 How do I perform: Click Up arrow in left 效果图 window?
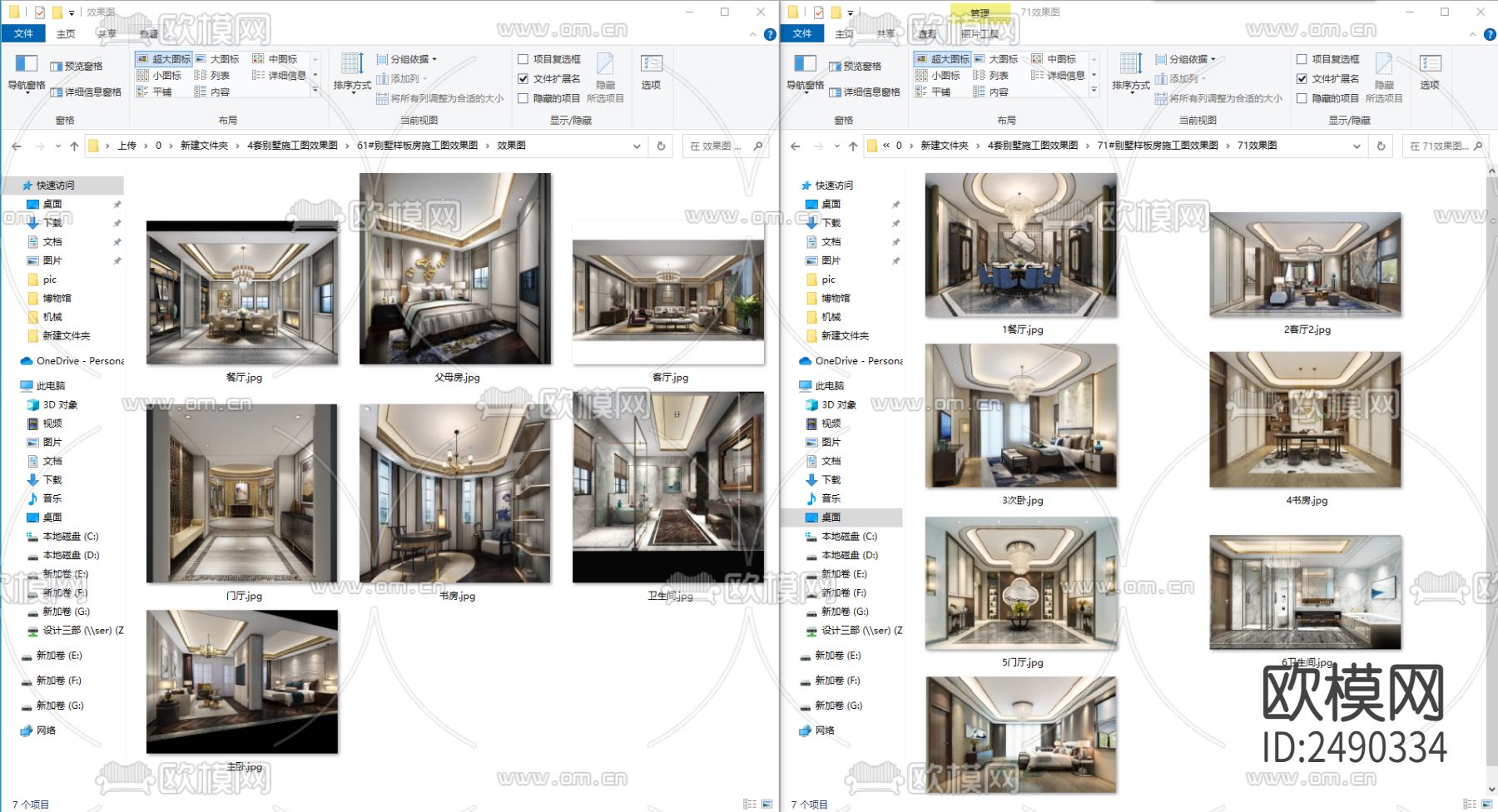(74, 146)
